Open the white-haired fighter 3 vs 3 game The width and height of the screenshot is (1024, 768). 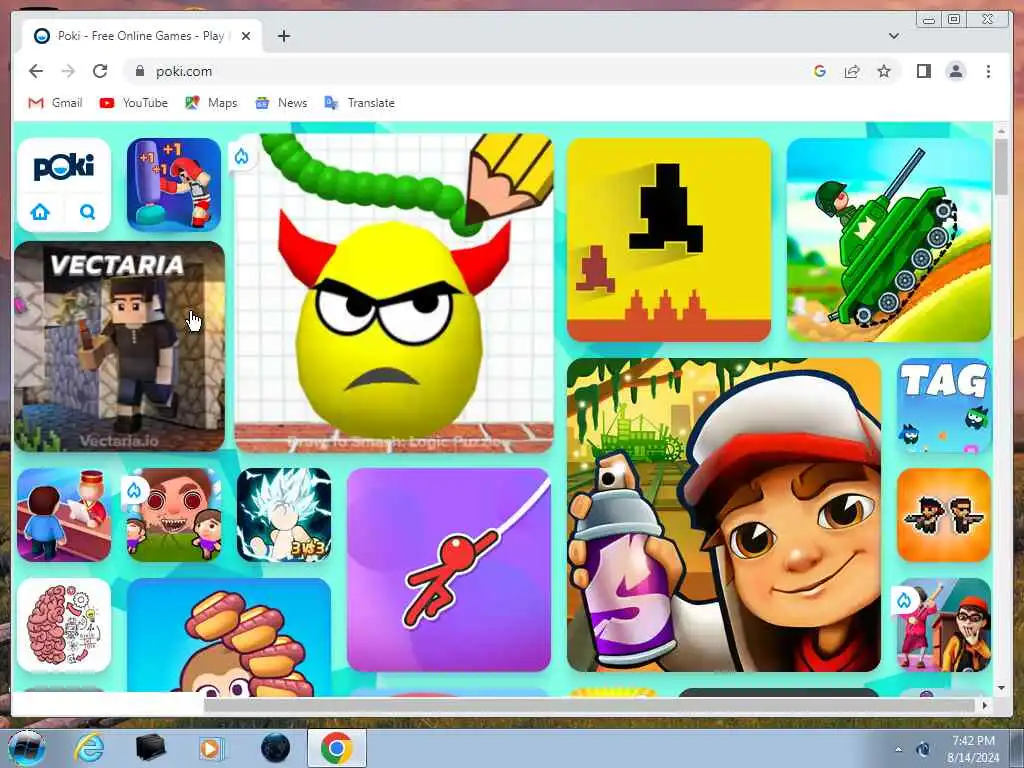click(x=284, y=515)
